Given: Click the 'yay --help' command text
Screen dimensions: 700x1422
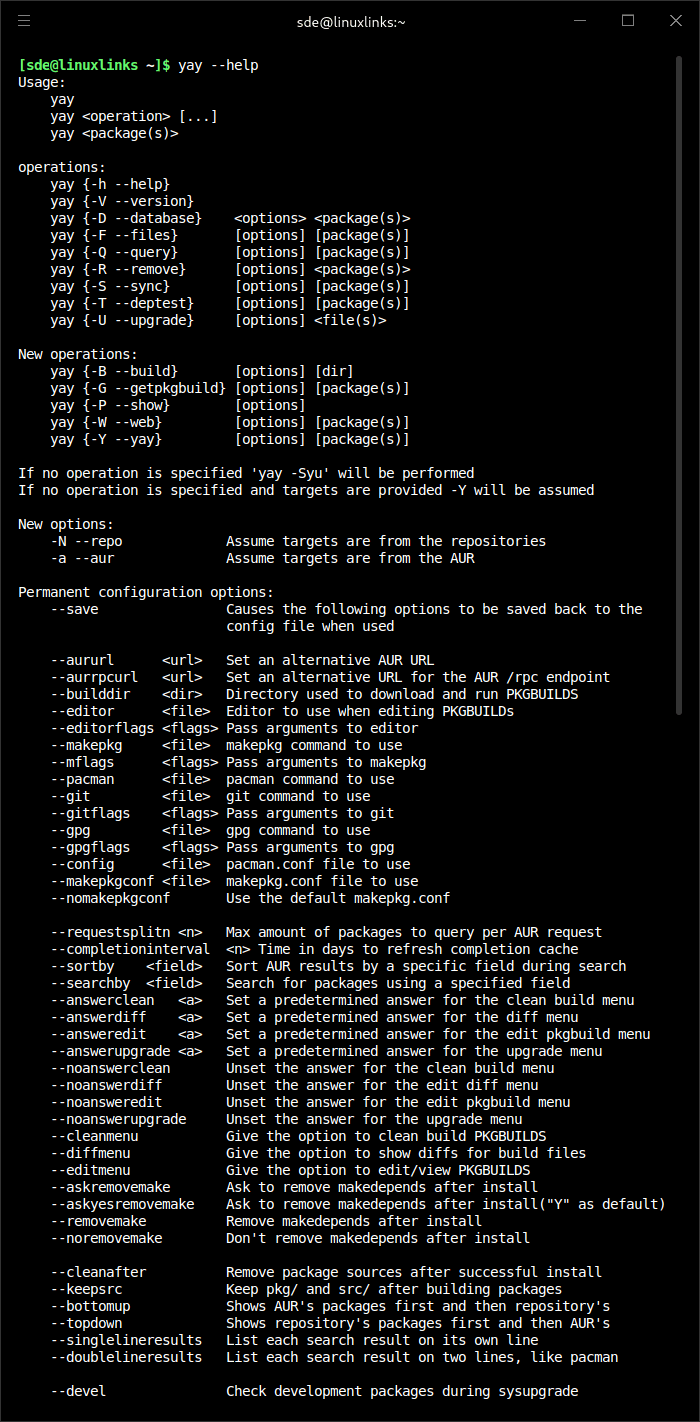Looking at the screenshot, I should [218, 65].
